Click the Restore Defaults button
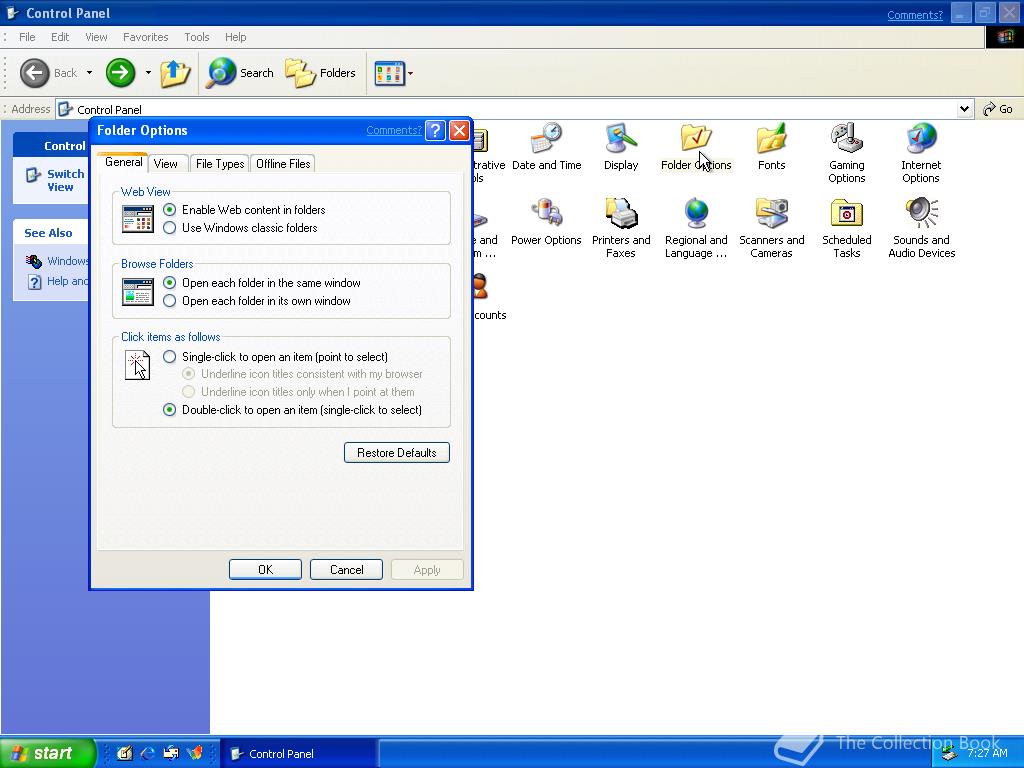Viewport: 1024px width, 768px height. (x=397, y=453)
